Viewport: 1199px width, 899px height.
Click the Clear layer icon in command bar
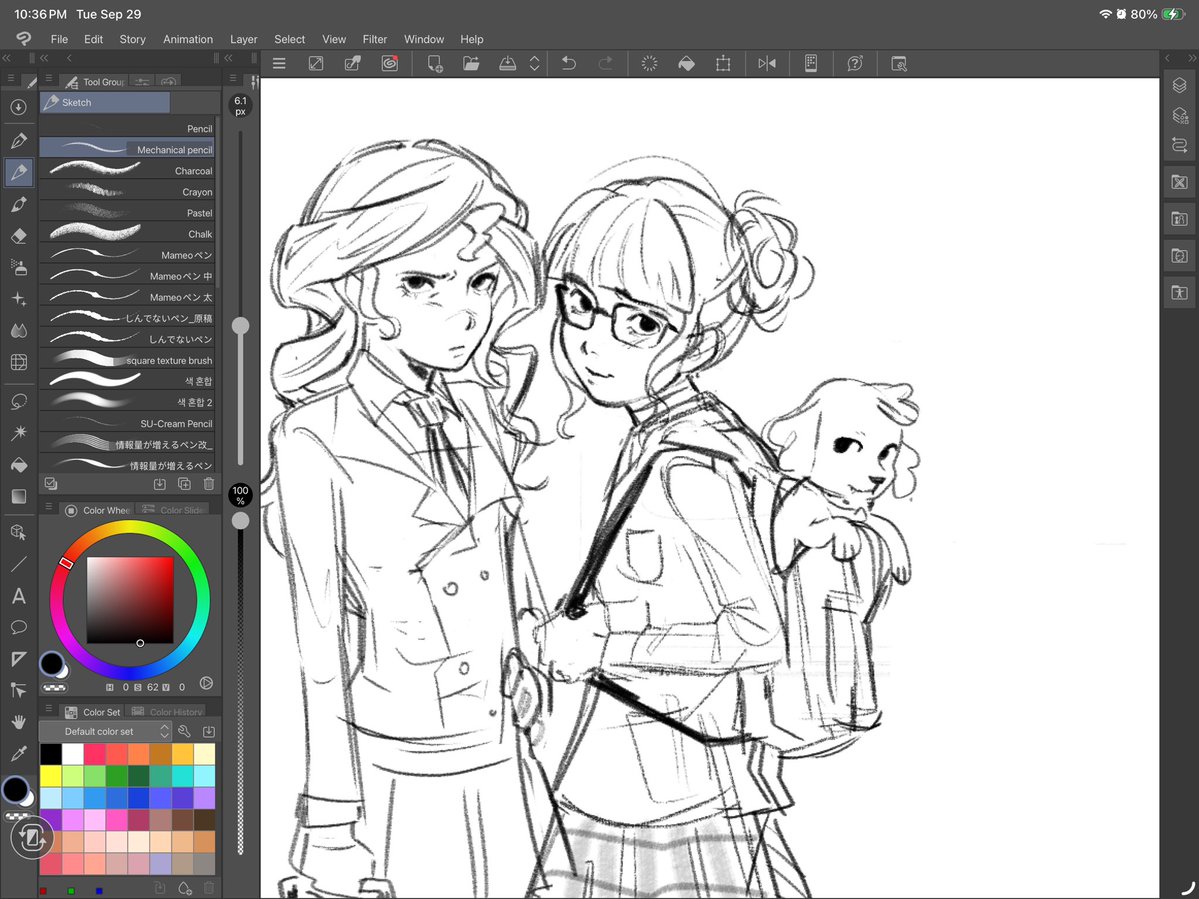pos(649,64)
